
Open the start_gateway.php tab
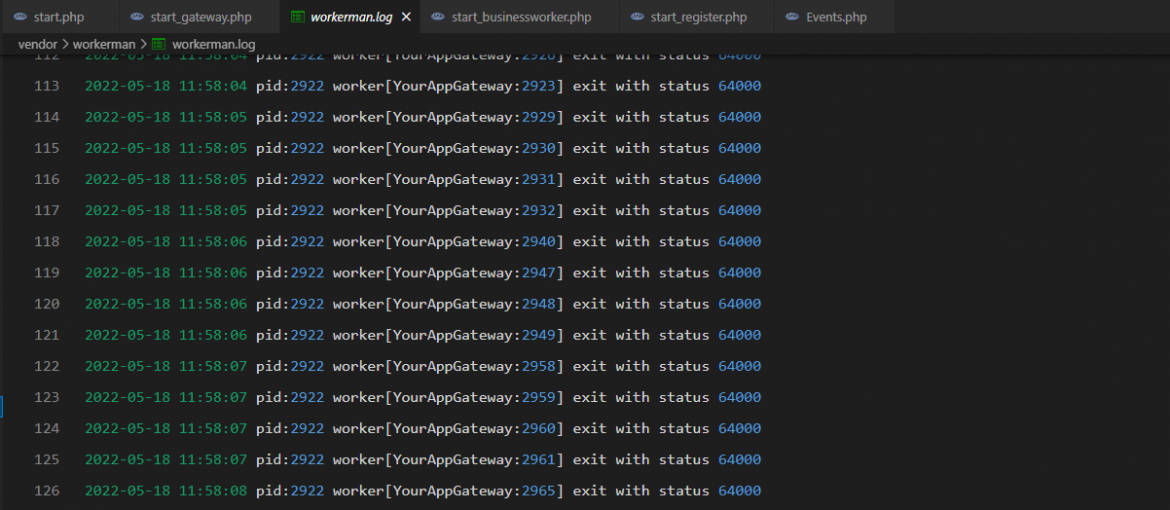(x=199, y=16)
